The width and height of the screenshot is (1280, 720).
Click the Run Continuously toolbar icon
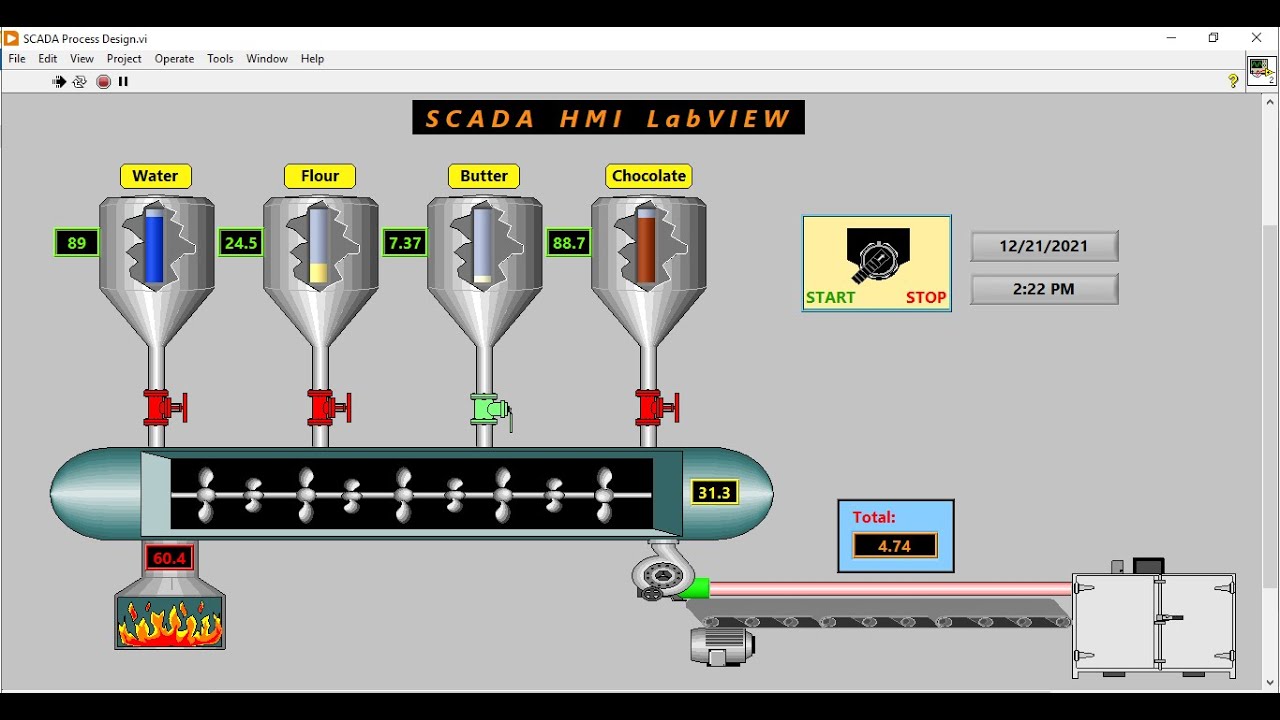(80, 82)
